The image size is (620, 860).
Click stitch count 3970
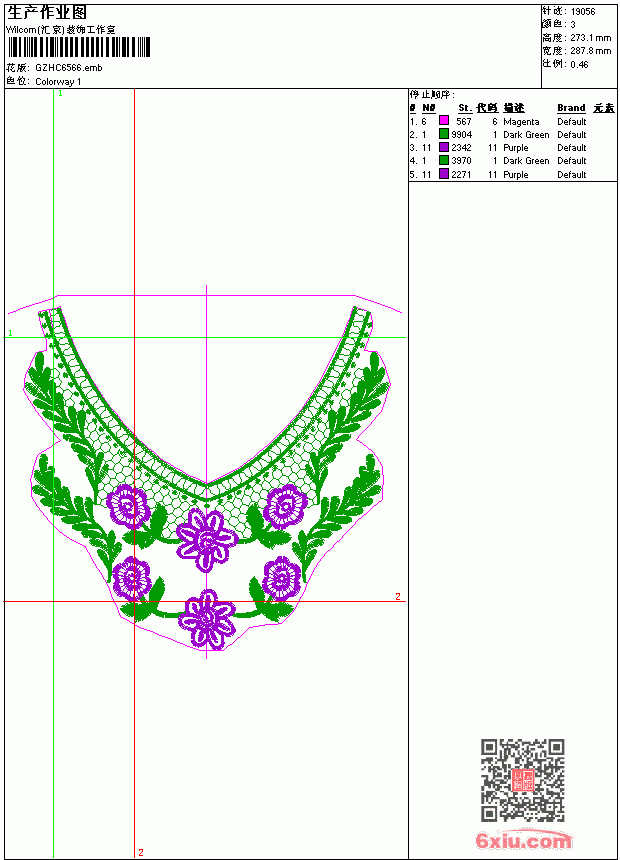tap(461, 161)
